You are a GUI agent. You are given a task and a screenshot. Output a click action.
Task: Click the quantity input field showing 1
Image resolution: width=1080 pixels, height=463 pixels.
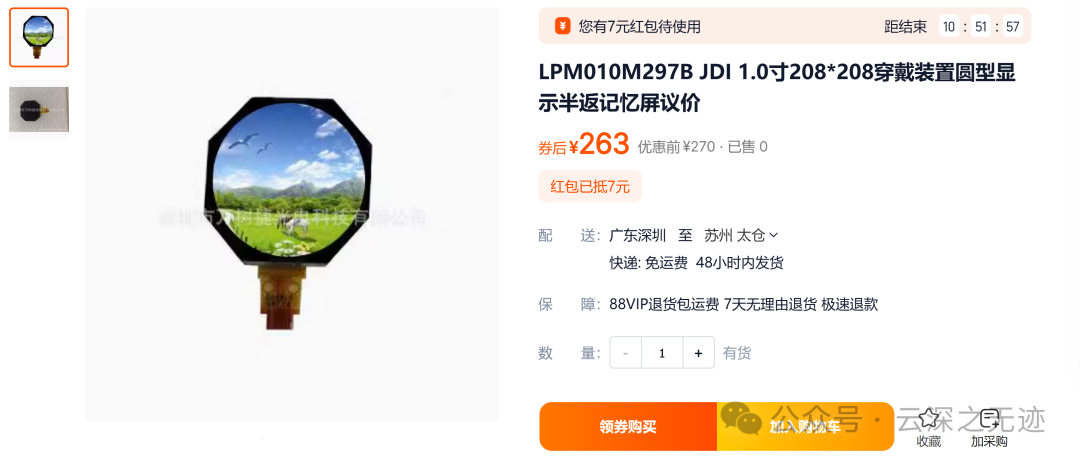coord(662,353)
